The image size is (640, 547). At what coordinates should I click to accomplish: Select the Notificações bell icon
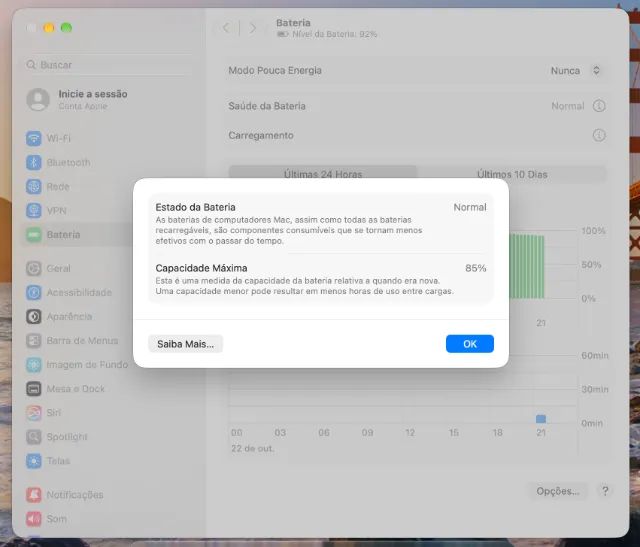[x=33, y=495]
